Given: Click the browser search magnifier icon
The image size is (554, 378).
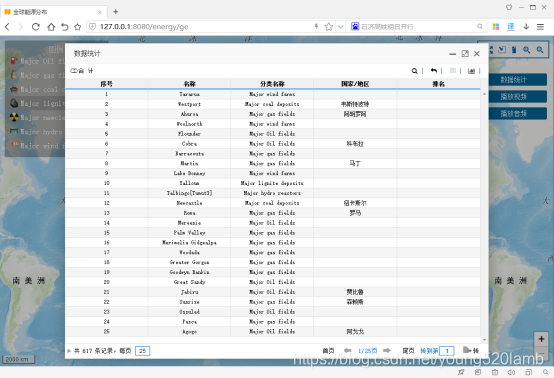Looking at the screenshot, I should point(479,26).
